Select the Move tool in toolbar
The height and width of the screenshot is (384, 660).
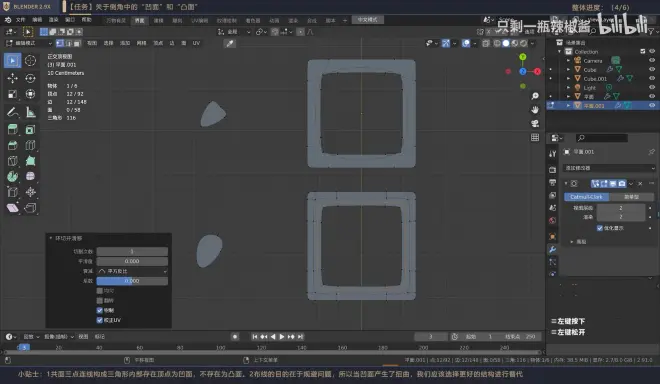tap(12, 78)
